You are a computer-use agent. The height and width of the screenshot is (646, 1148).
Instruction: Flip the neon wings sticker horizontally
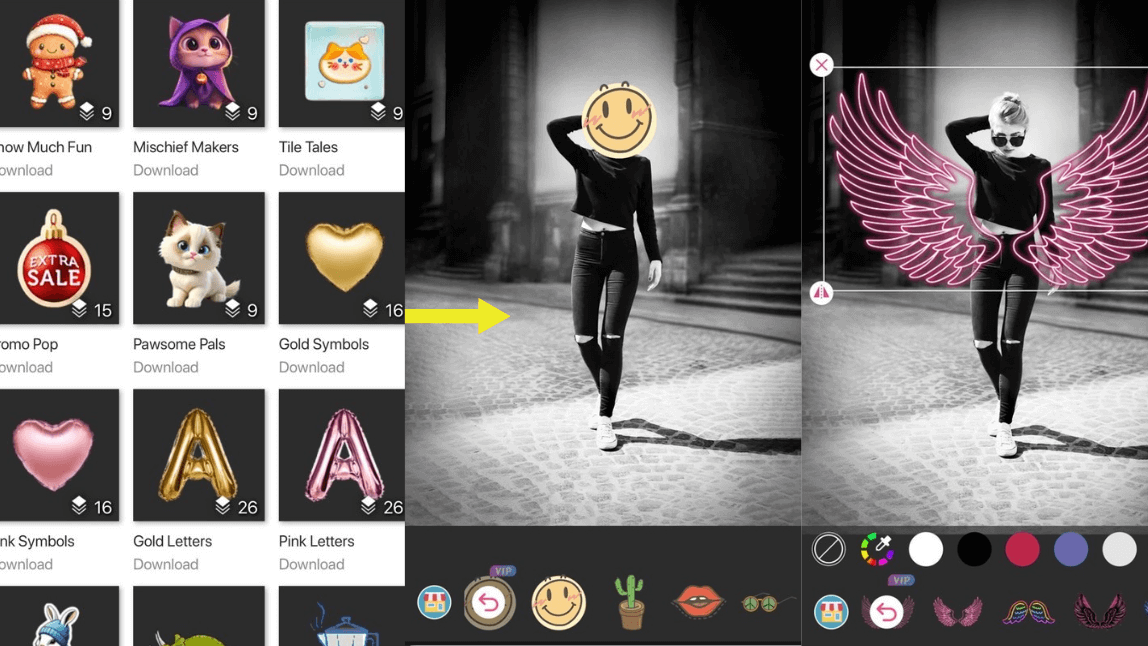coord(821,293)
